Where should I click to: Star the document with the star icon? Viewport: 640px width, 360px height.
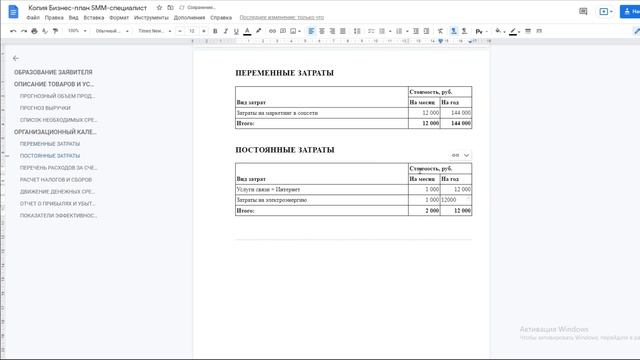[159, 8]
